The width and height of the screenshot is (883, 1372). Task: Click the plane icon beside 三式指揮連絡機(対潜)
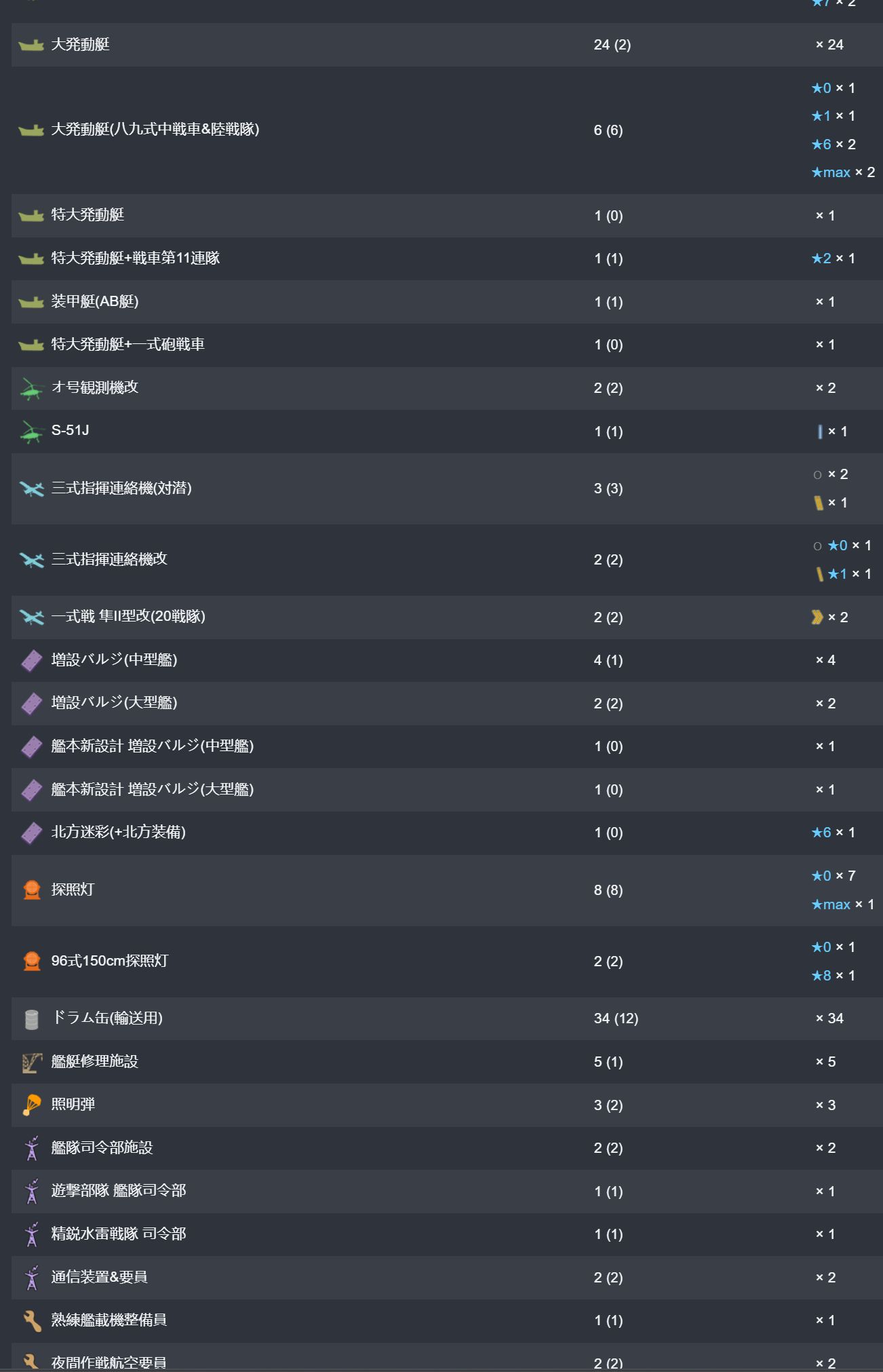tap(31, 489)
